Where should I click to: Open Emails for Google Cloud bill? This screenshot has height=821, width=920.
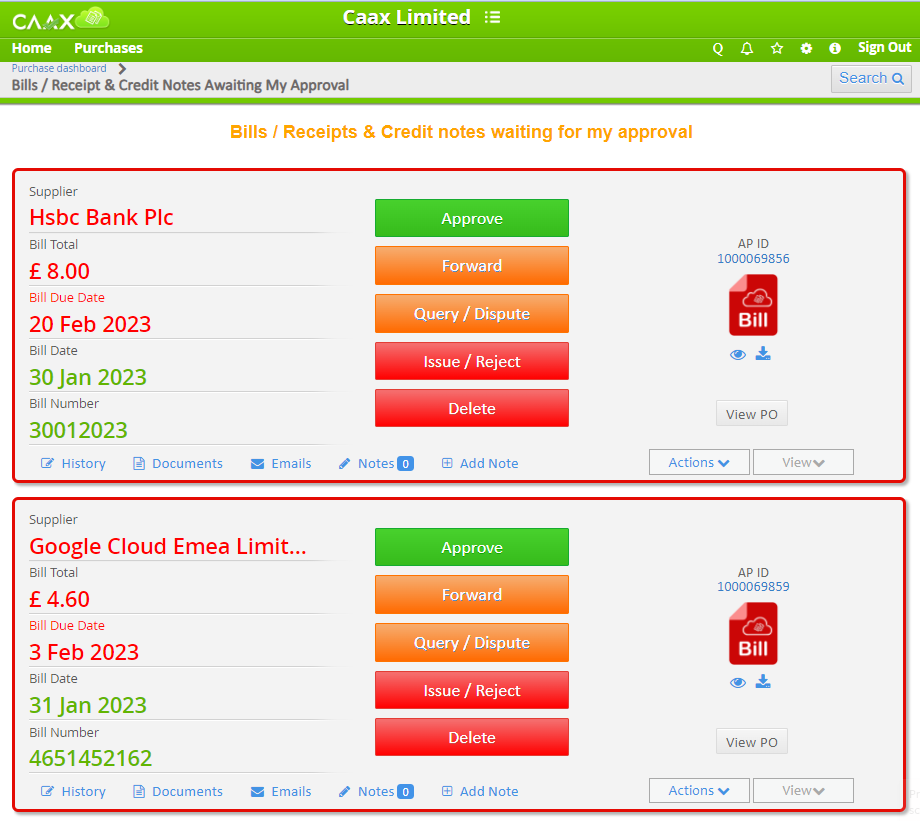pyautogui.click(x=281, y=792)
